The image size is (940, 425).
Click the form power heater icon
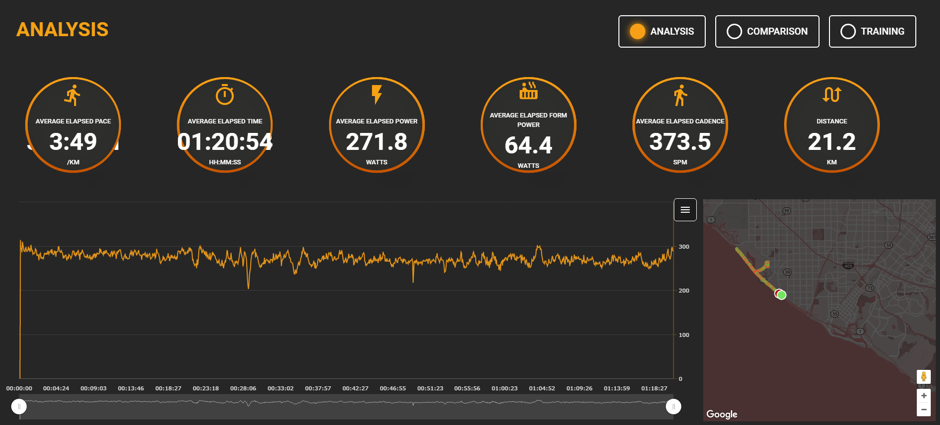pos(528,91)
